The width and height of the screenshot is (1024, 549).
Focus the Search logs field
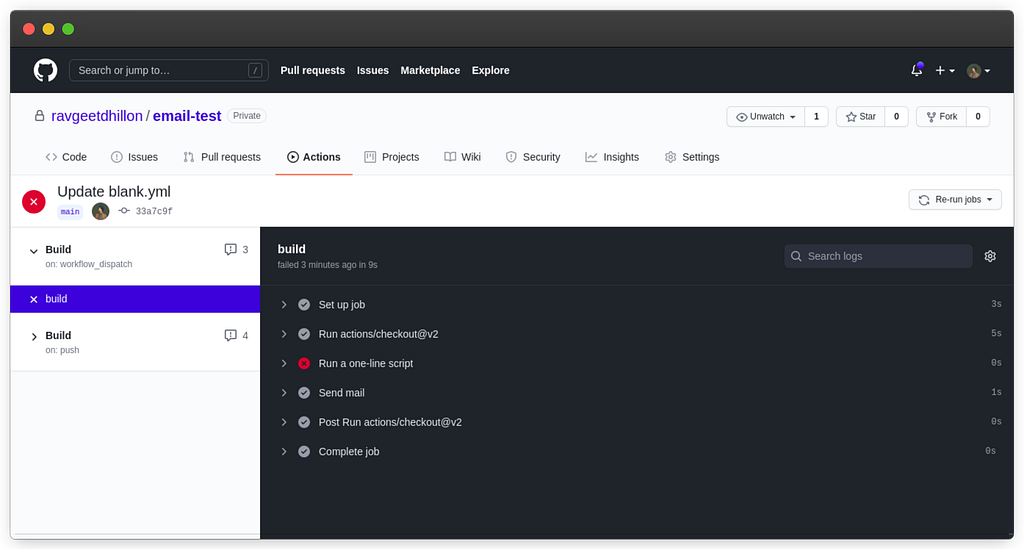(878, 256)
